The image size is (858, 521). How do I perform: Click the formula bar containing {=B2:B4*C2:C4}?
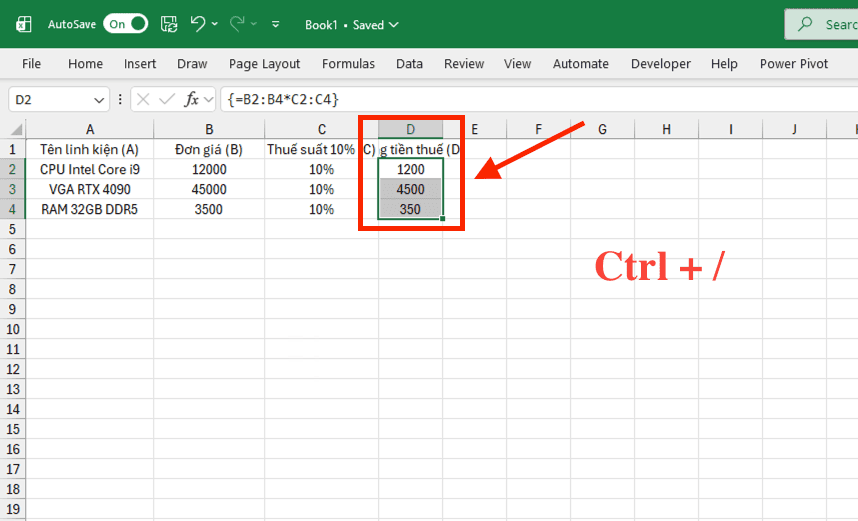tap(539, 100)
